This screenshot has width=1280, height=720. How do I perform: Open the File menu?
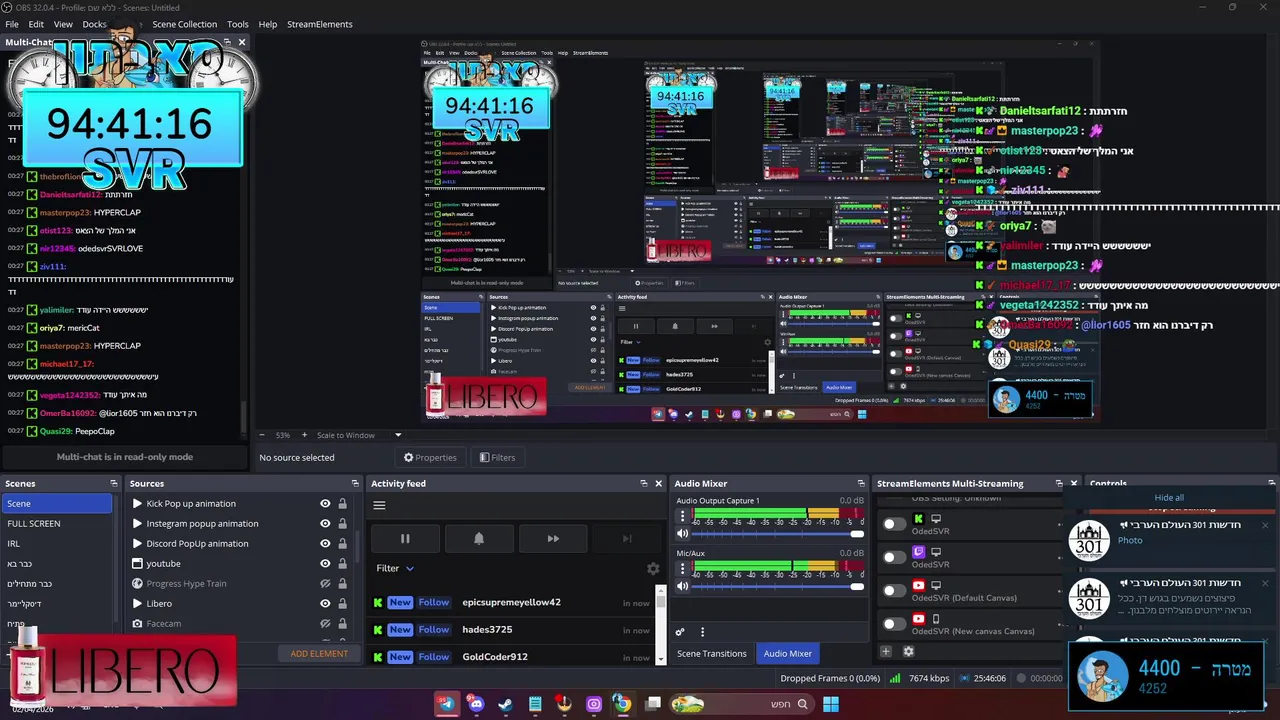coord(12,24)
